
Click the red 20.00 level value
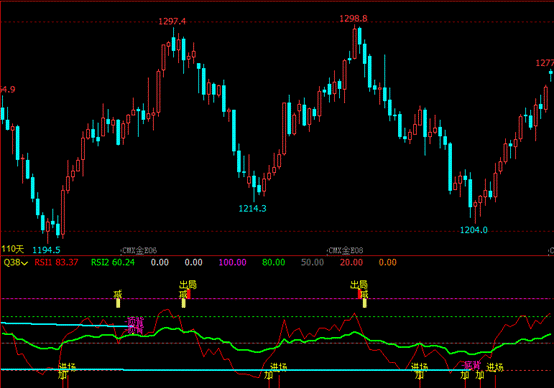pyautogui.click(x=351, y=263)
